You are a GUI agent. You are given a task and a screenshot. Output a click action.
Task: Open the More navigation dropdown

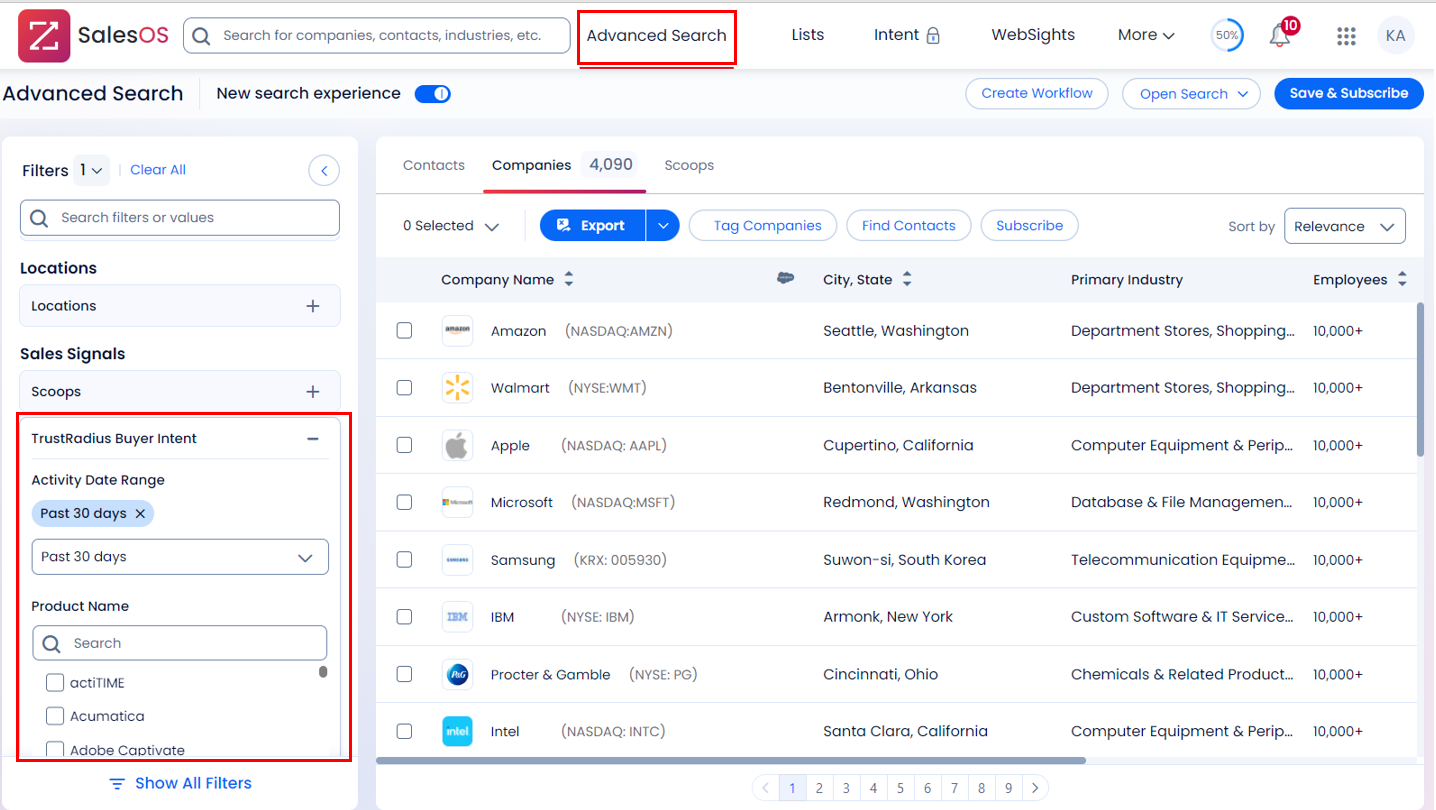coord(1146,35)
